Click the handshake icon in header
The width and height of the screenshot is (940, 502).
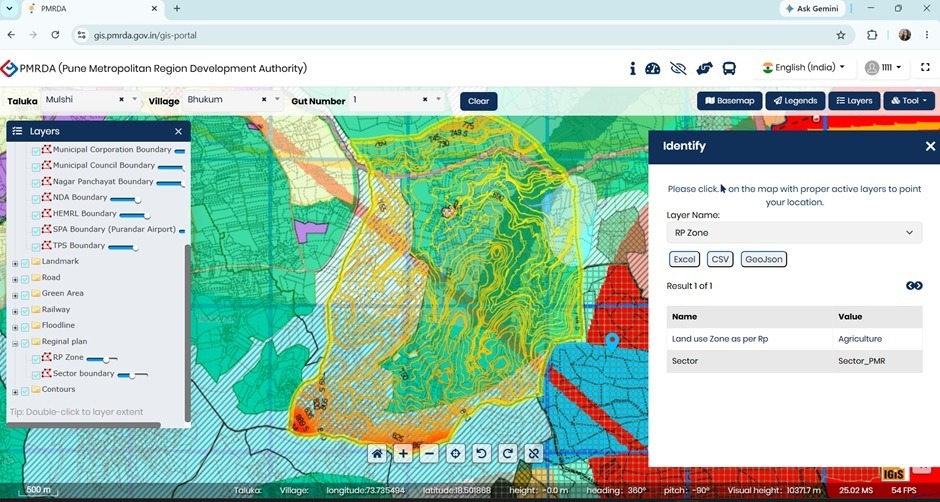(704, 68)
